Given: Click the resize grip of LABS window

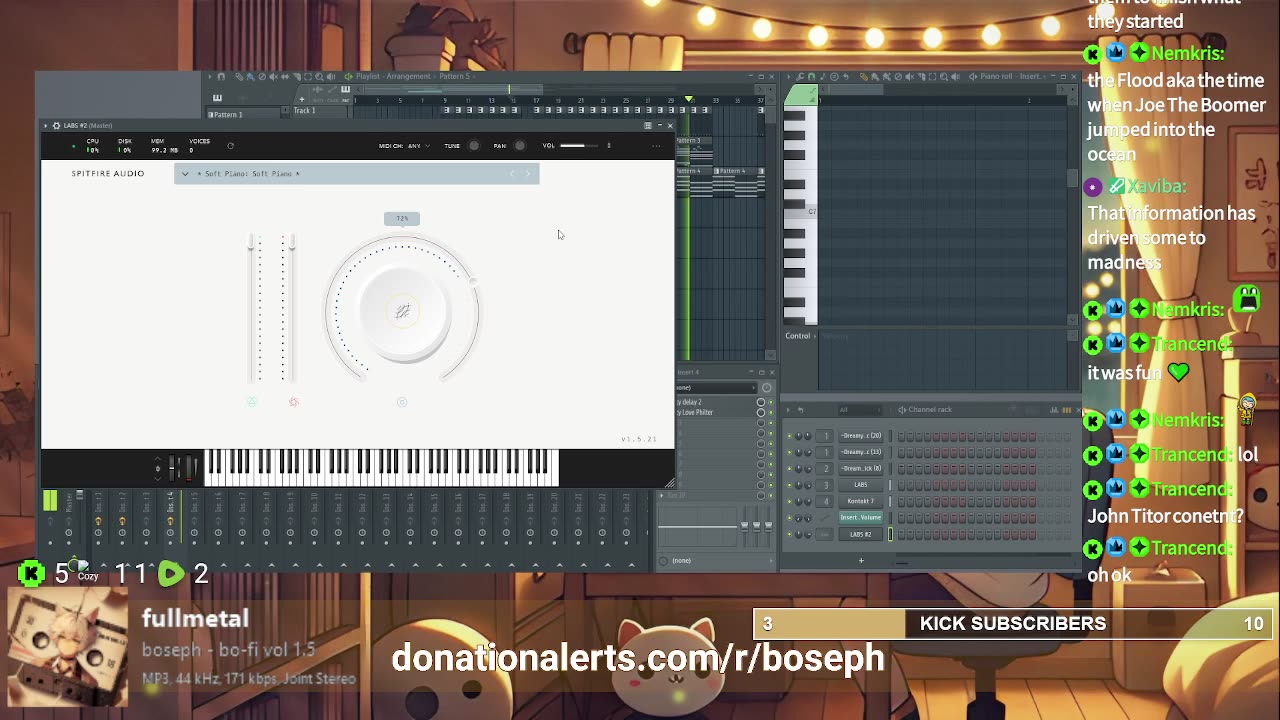Looking at the screenshot, I should (669, 484).
